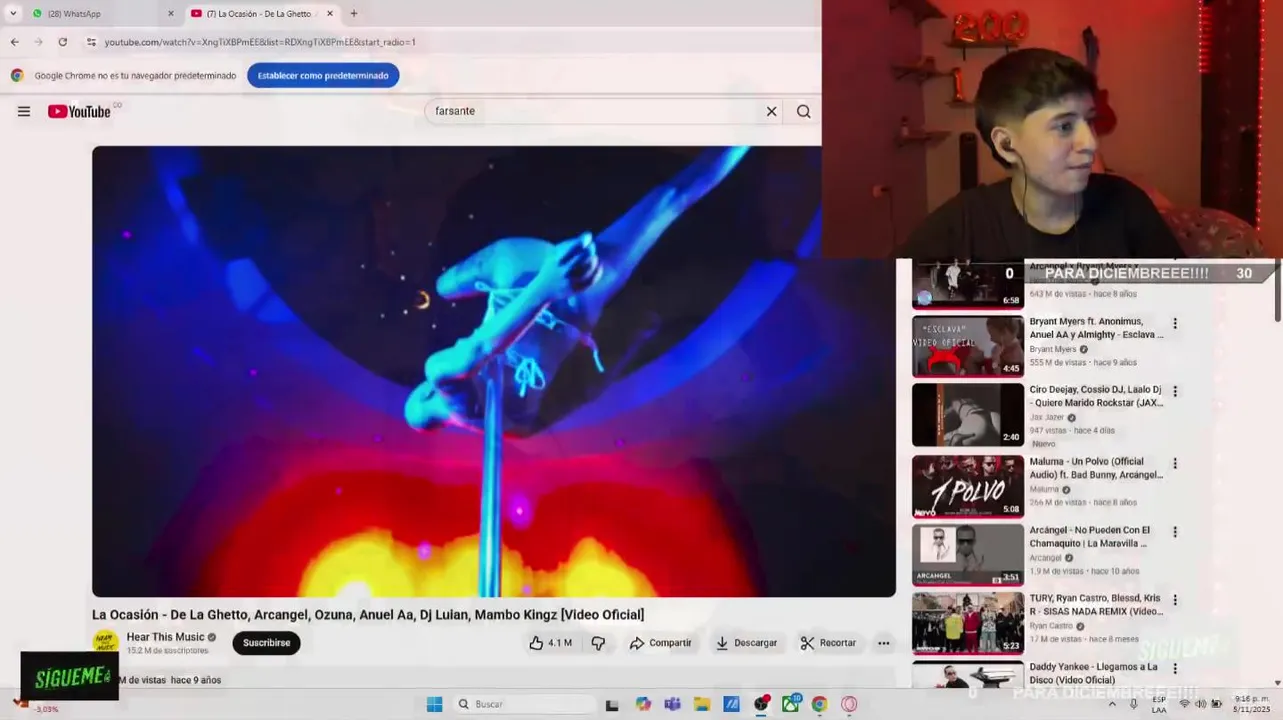Open Arcangel channel name under Chamaquito video

tap(1045, 558)
